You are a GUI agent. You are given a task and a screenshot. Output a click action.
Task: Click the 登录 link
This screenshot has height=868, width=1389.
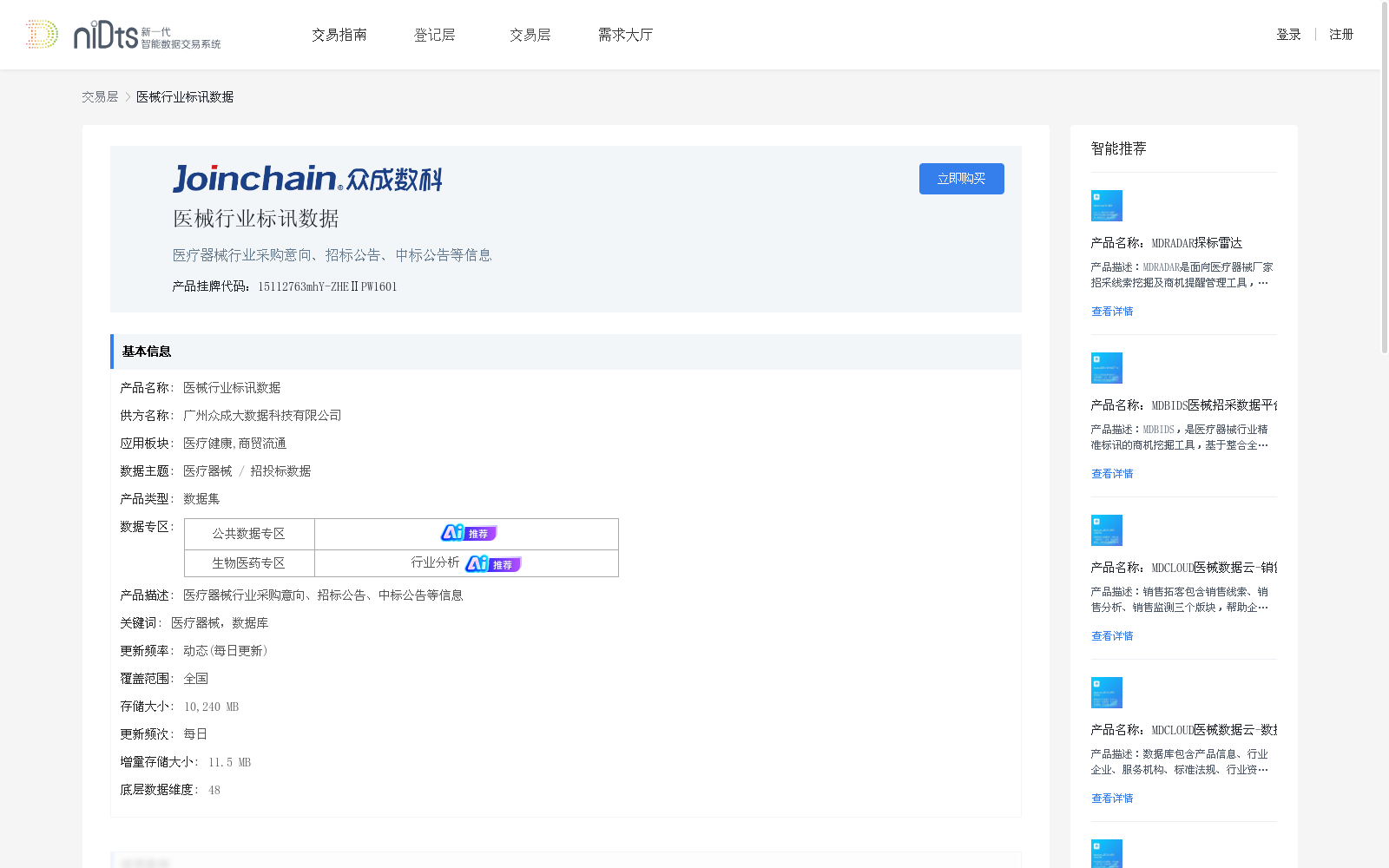tap(1288, 35)
